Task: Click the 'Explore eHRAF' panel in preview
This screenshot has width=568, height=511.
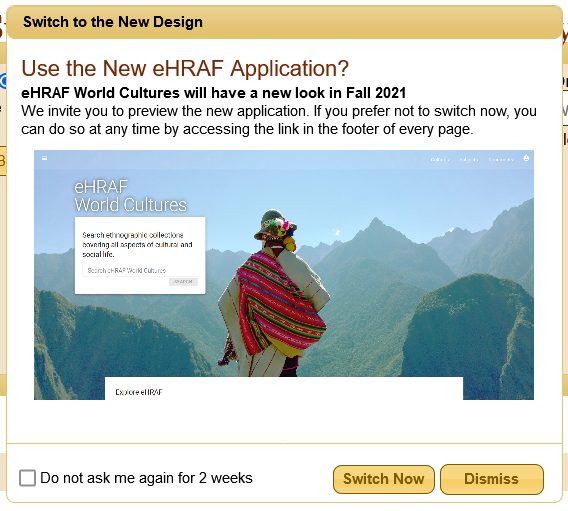Action: (x=284, y=388)
